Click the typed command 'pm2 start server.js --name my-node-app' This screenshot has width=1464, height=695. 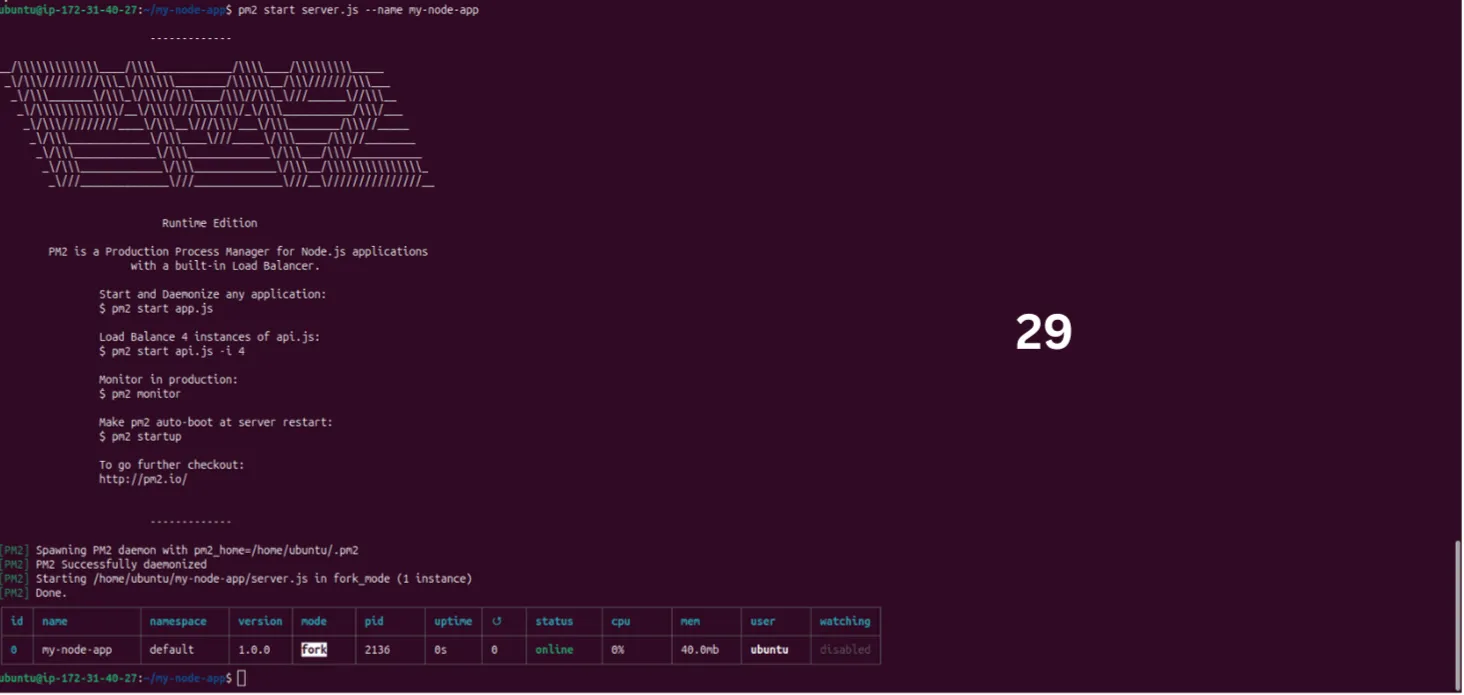tap(358, 10)
